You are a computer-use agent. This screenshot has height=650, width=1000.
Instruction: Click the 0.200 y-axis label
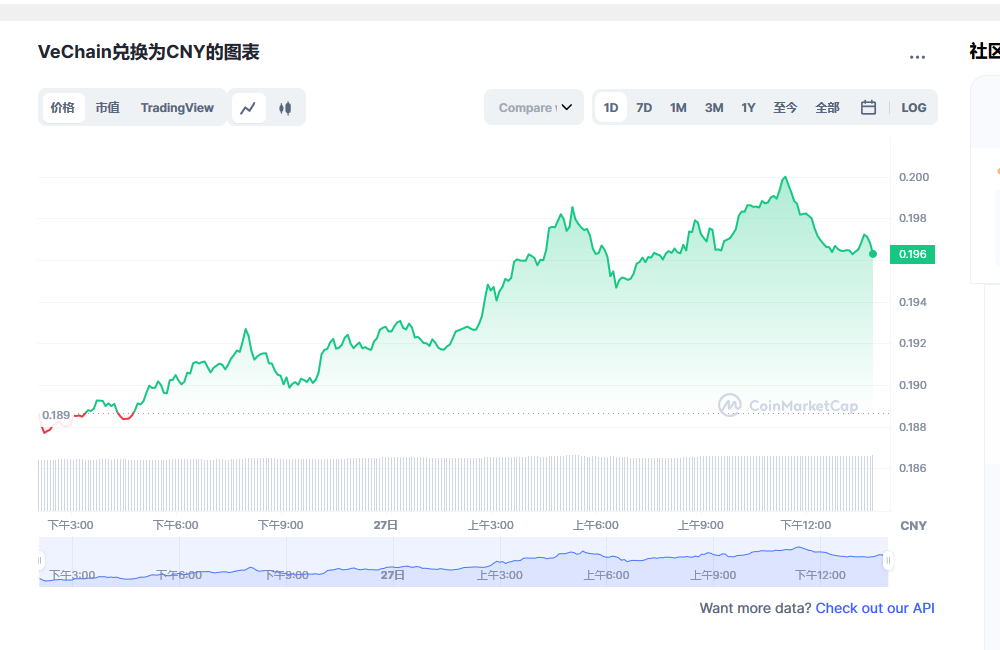pyautogui.click(x=913, y=177)
